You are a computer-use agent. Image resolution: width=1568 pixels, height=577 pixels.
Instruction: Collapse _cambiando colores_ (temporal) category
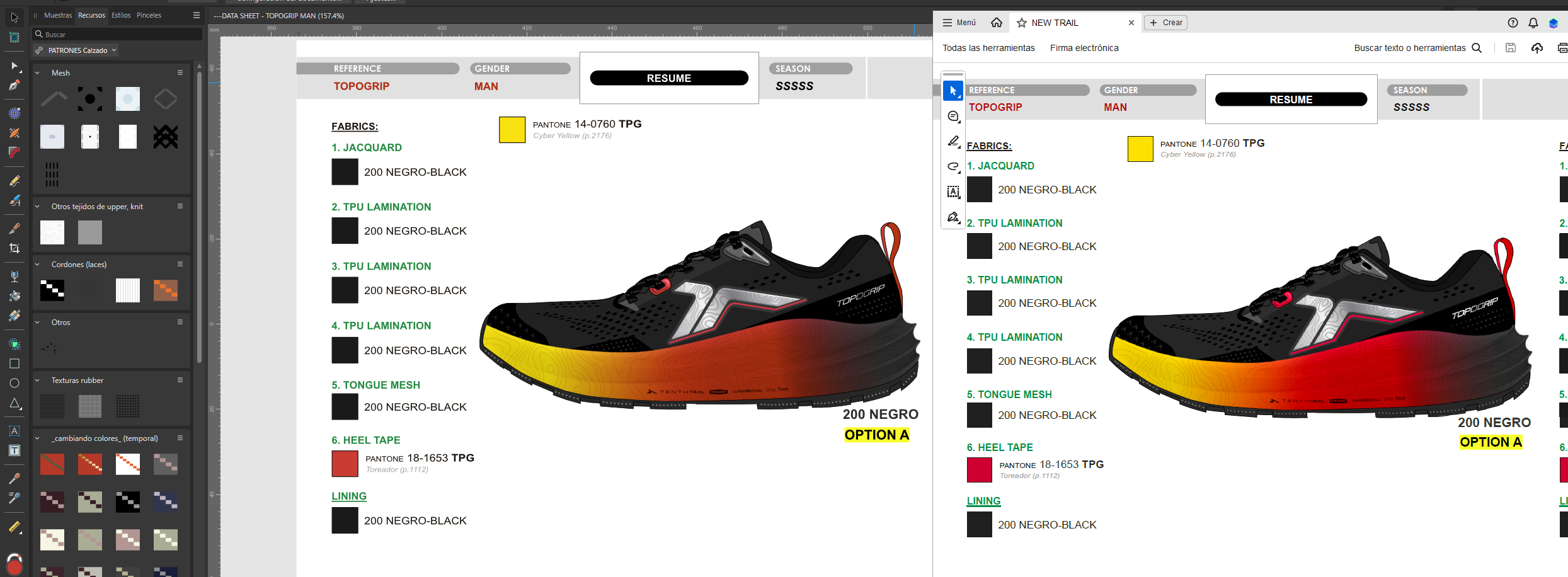37,438
